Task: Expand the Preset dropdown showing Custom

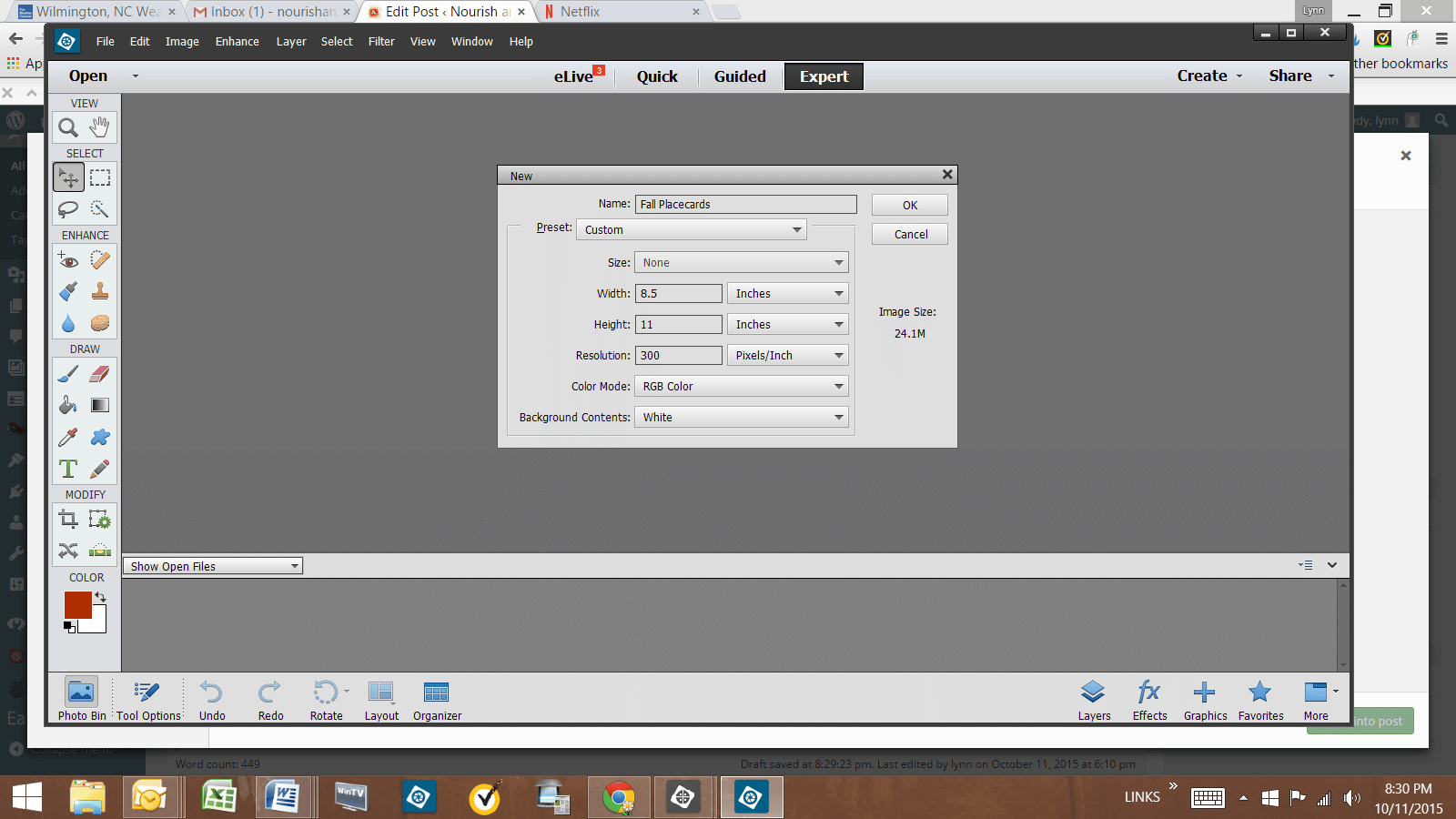Action: (692, 230)
